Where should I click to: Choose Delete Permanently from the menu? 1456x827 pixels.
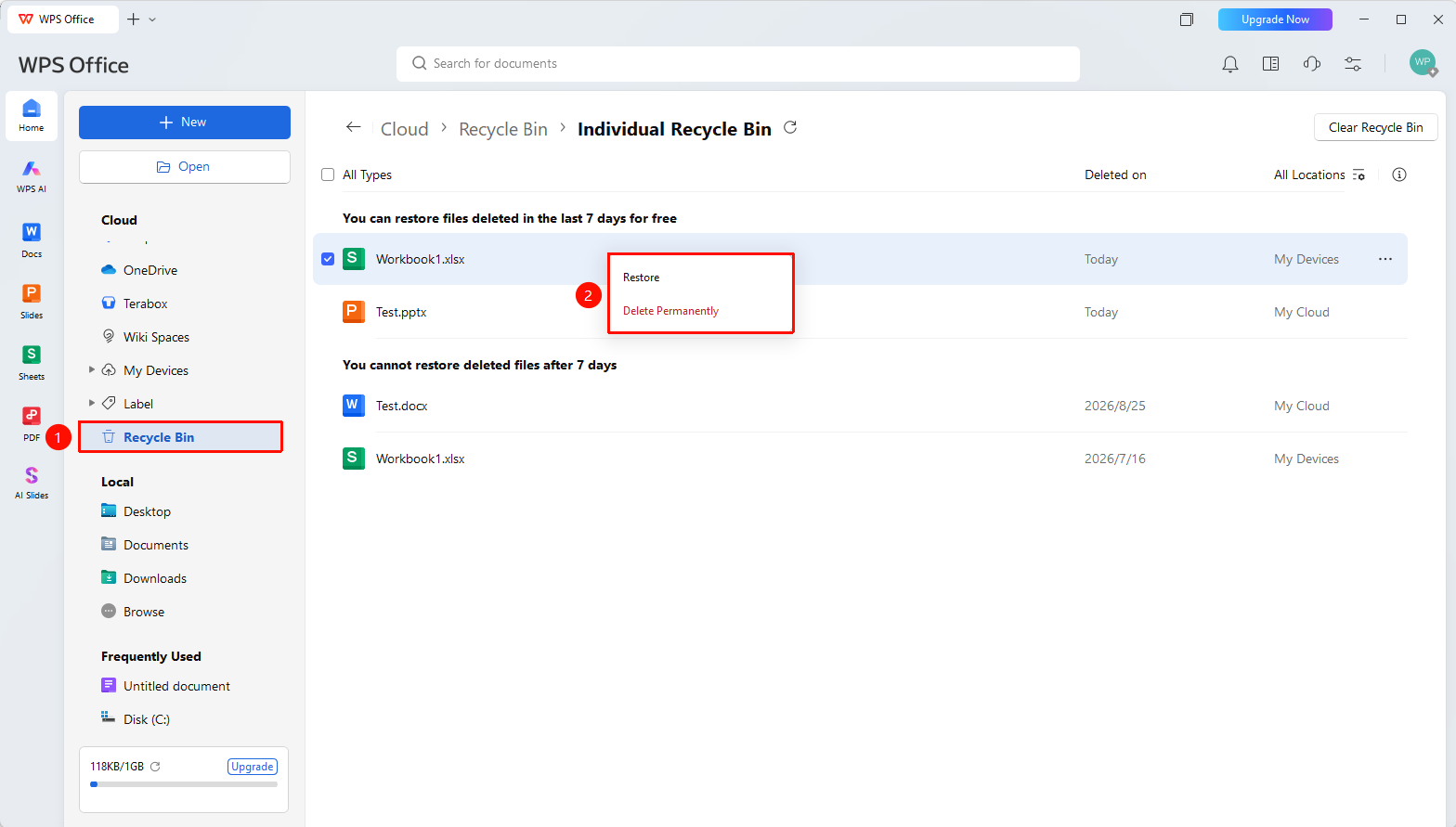click(x=670, y=311)
